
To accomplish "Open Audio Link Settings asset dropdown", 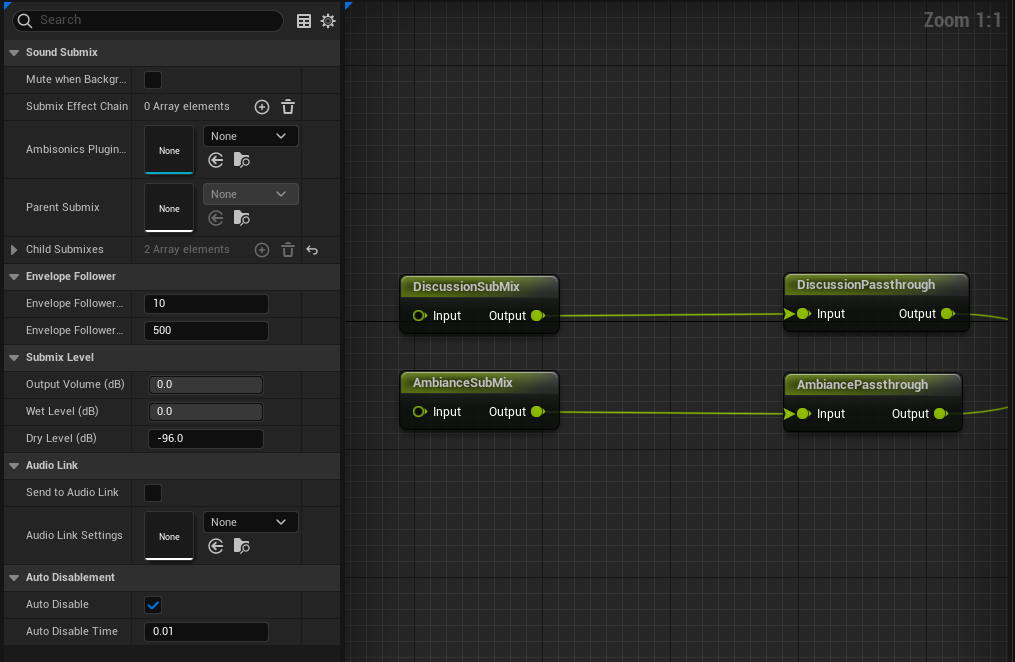I will [x=250, y=522].
